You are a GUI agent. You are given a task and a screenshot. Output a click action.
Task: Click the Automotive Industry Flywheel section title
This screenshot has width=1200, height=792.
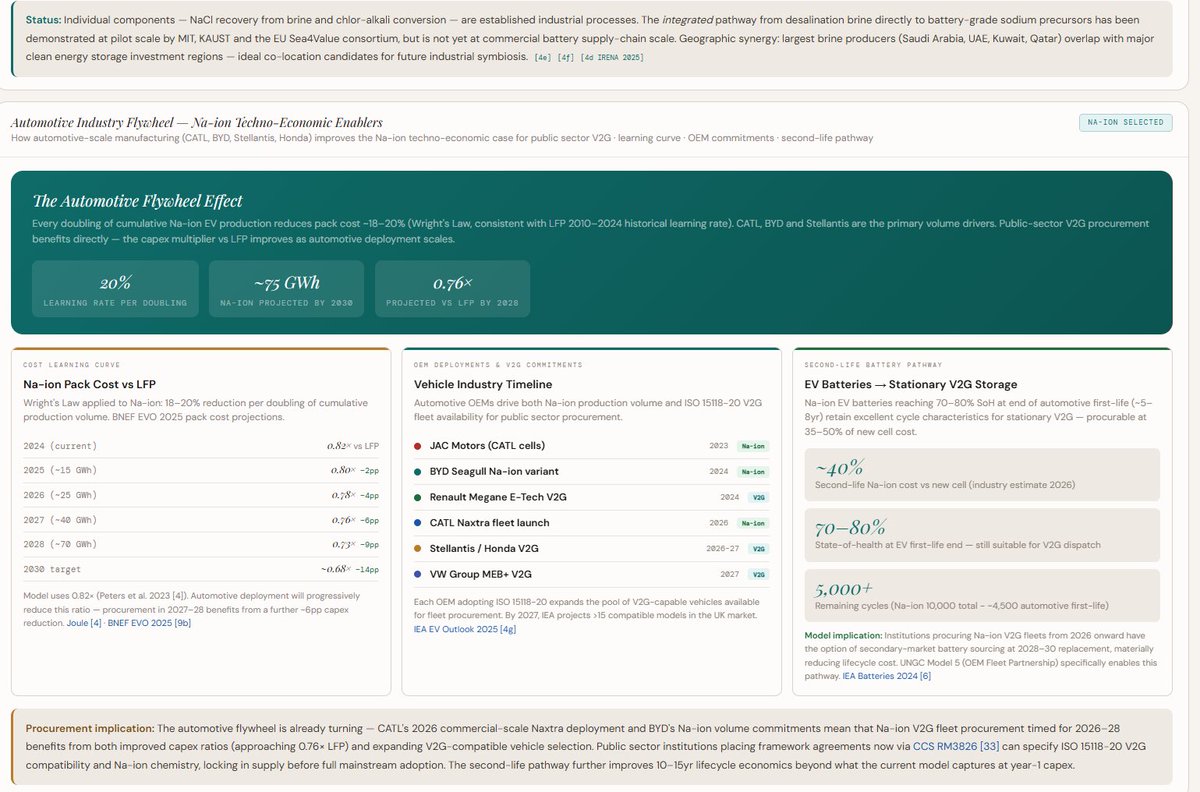coord(197,122)
